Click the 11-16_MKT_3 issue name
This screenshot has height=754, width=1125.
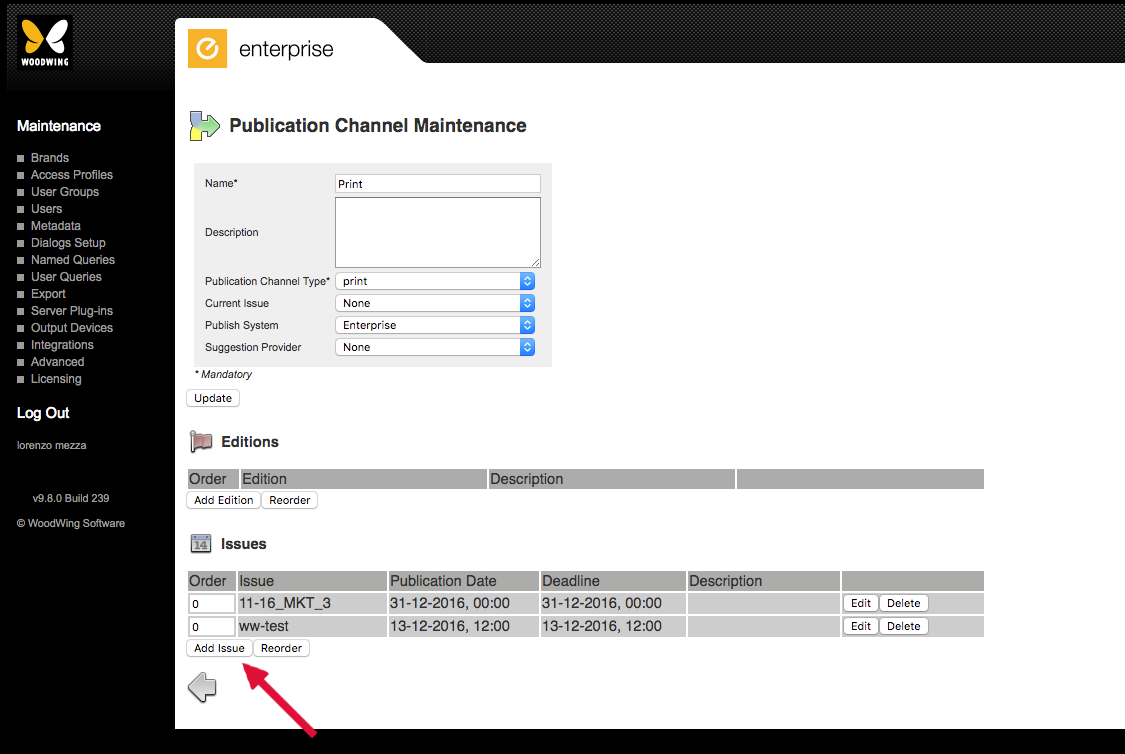tap(285, 603)
